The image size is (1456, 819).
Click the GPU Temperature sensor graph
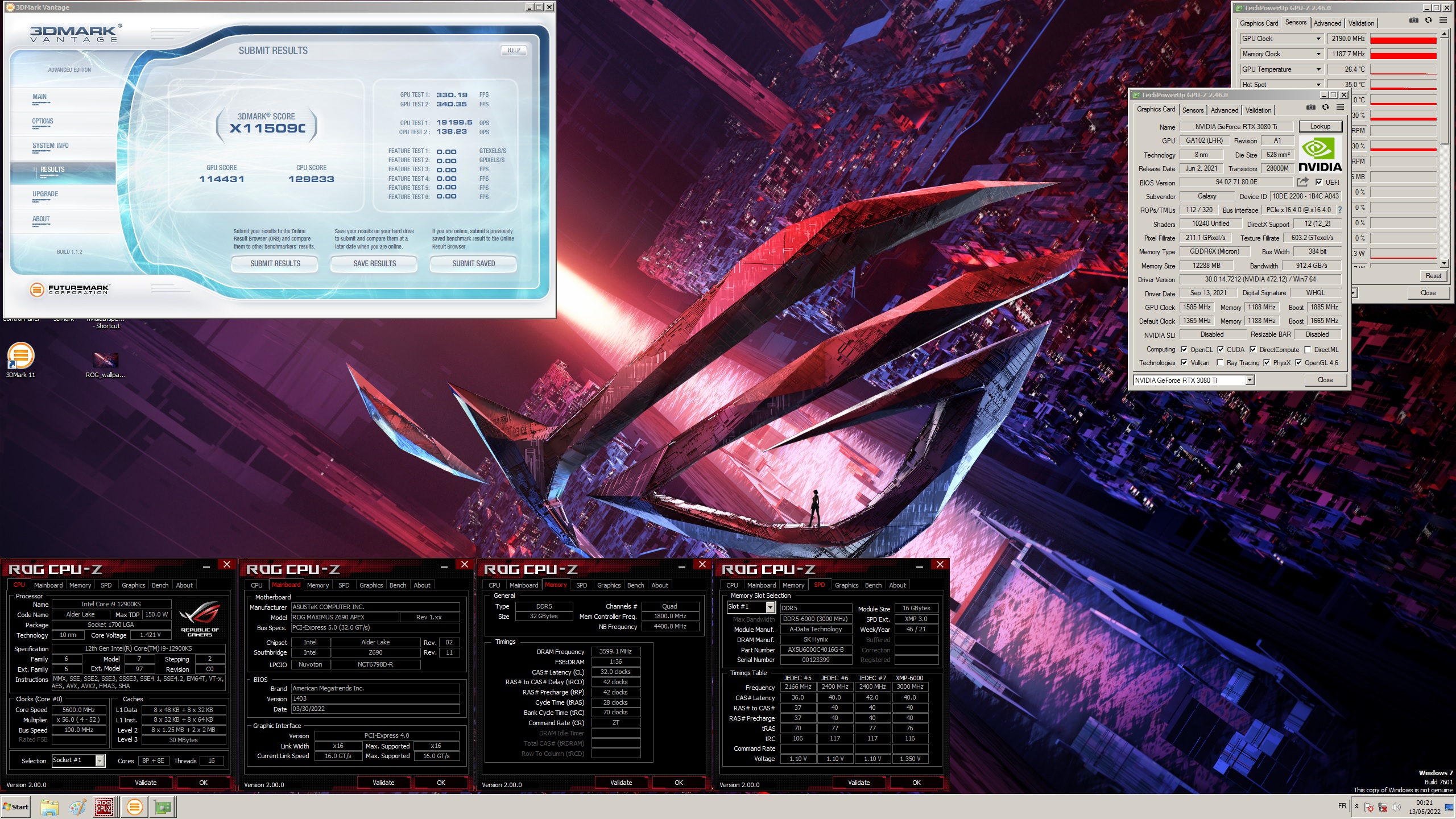[x=1403, y=69]
